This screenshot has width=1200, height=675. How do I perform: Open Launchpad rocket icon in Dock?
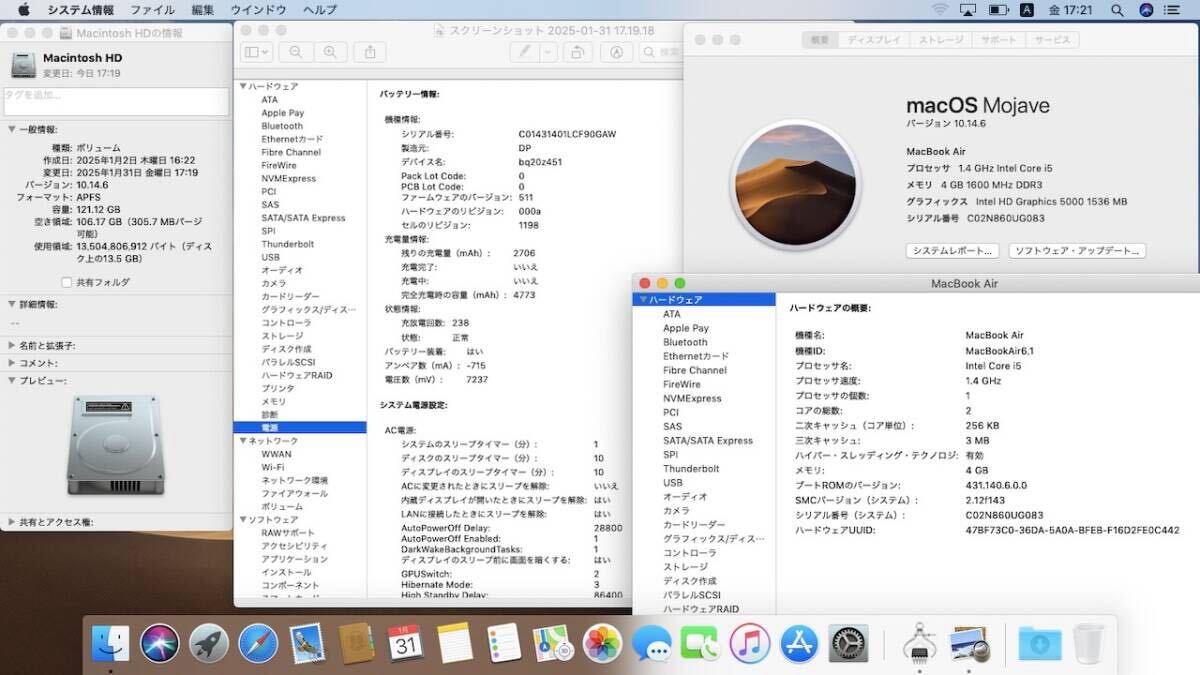[208, 643]
